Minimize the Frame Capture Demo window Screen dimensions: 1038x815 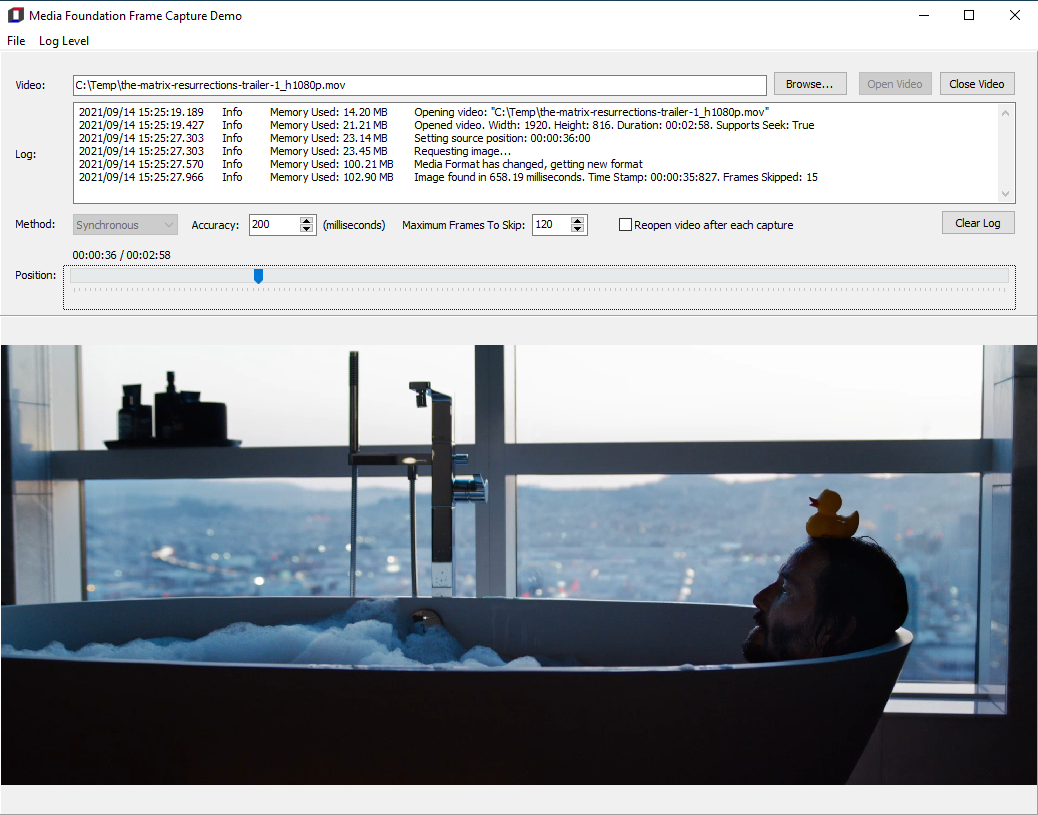coord(924,15)
